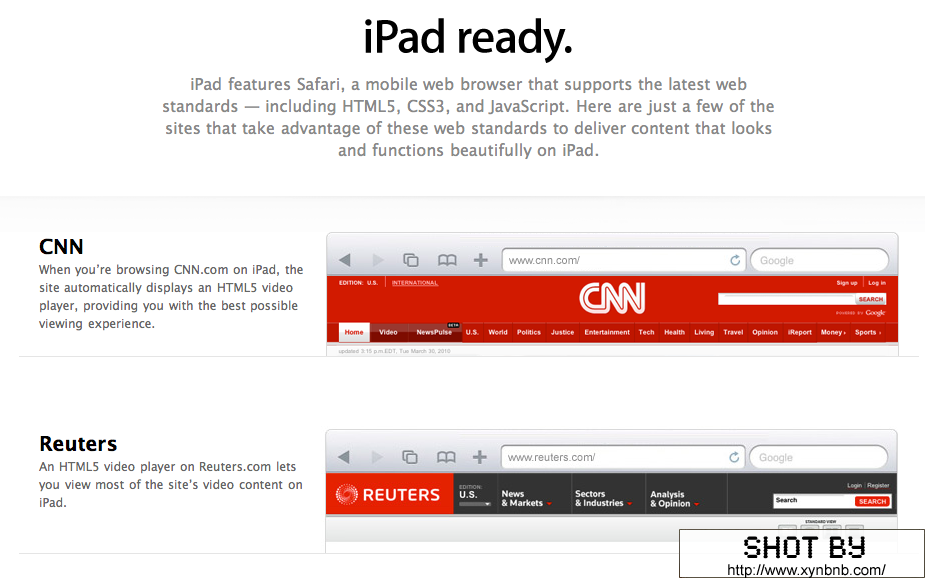Expand Reuters News & Markets menu

tap(526, 498)
